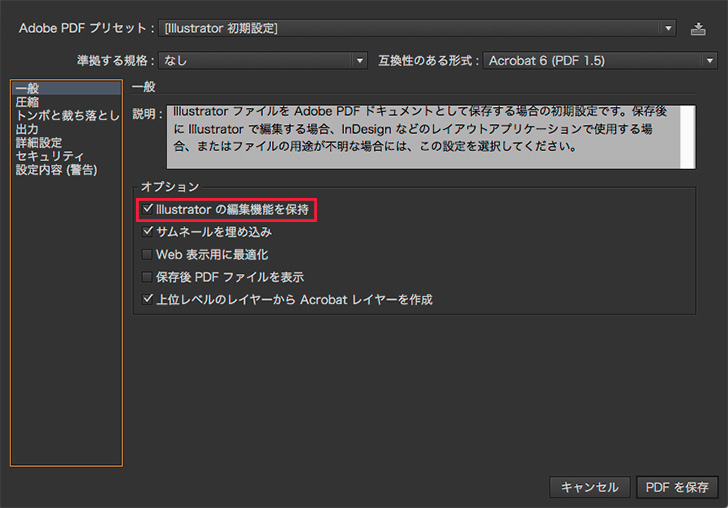The image size is (728, 508).
Task: Enable Web 表示用に最適化 checkbox
Action: [147, 254]
